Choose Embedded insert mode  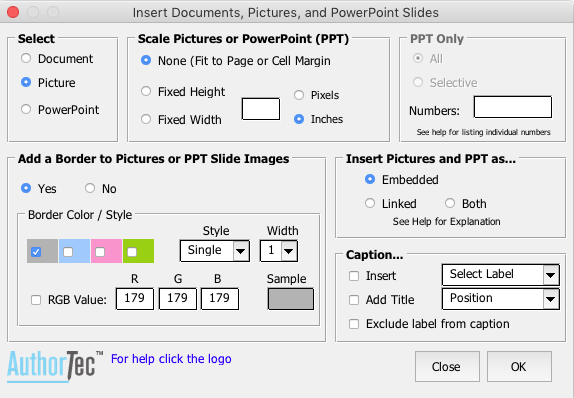pyautogui.click(x=370, y=179)
